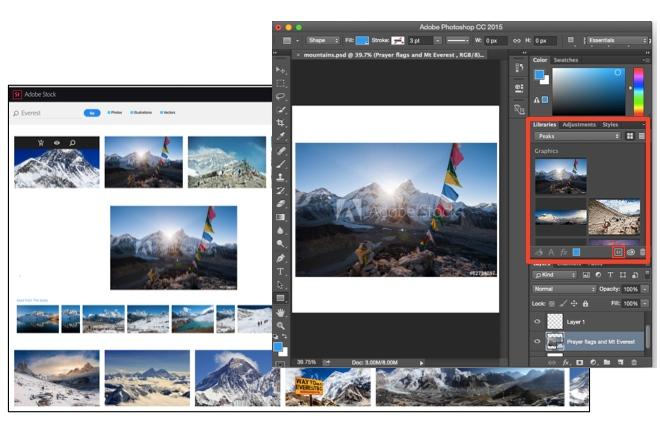Screen dimensions: 660x440
Task: Click the Add Character Style icon in Libraries
Action: 551,252
